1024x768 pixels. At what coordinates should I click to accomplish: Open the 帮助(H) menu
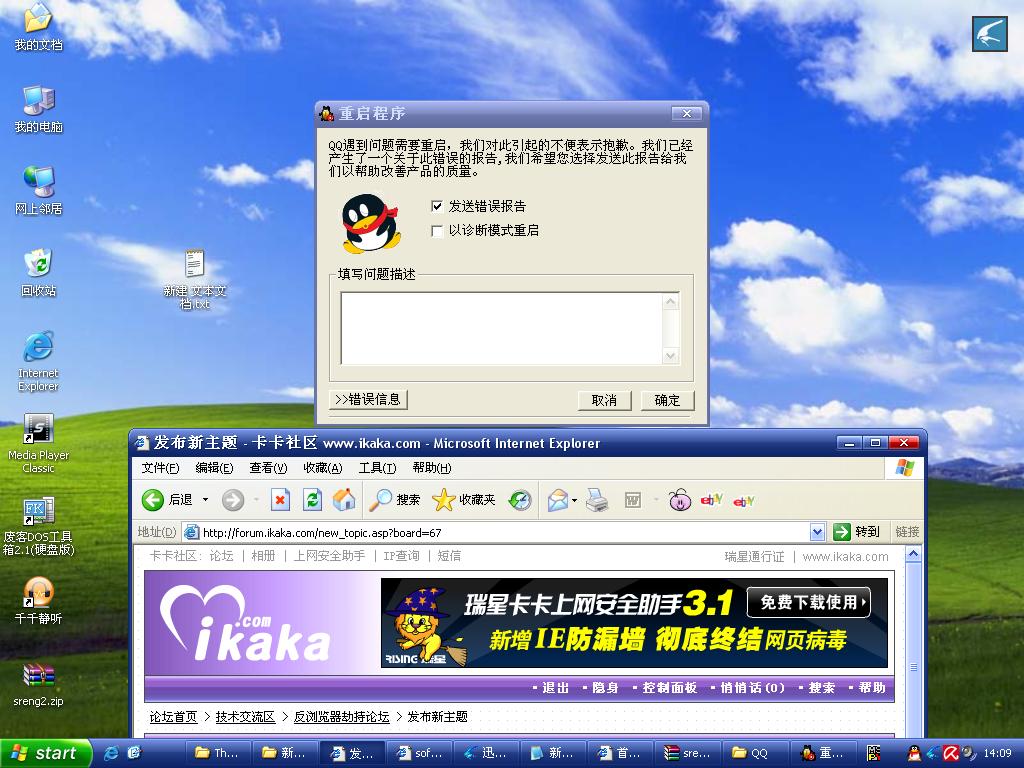[x=432, y=468]
